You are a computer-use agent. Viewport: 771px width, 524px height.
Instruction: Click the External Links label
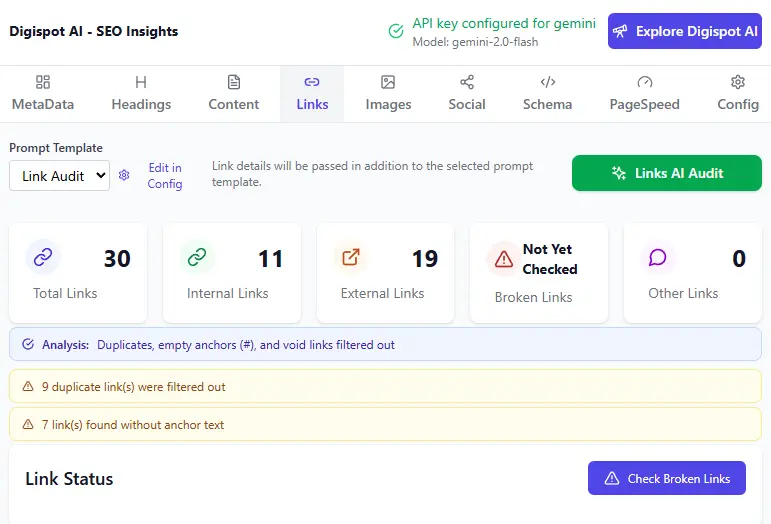(382, 293)
